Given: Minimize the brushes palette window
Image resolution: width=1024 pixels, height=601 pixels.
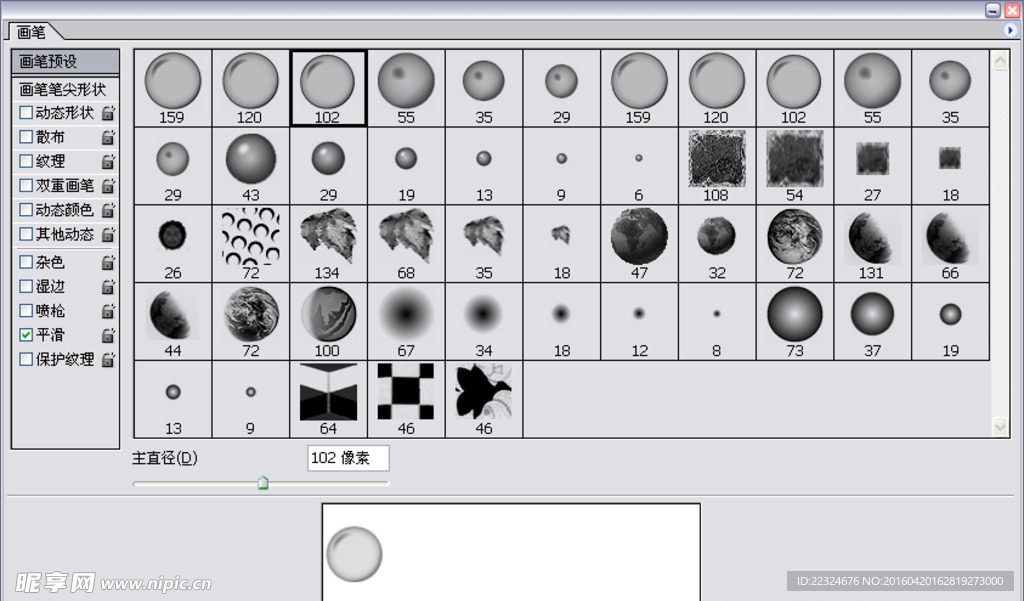Looking at the screenshot, I should (x=993, y=10).
